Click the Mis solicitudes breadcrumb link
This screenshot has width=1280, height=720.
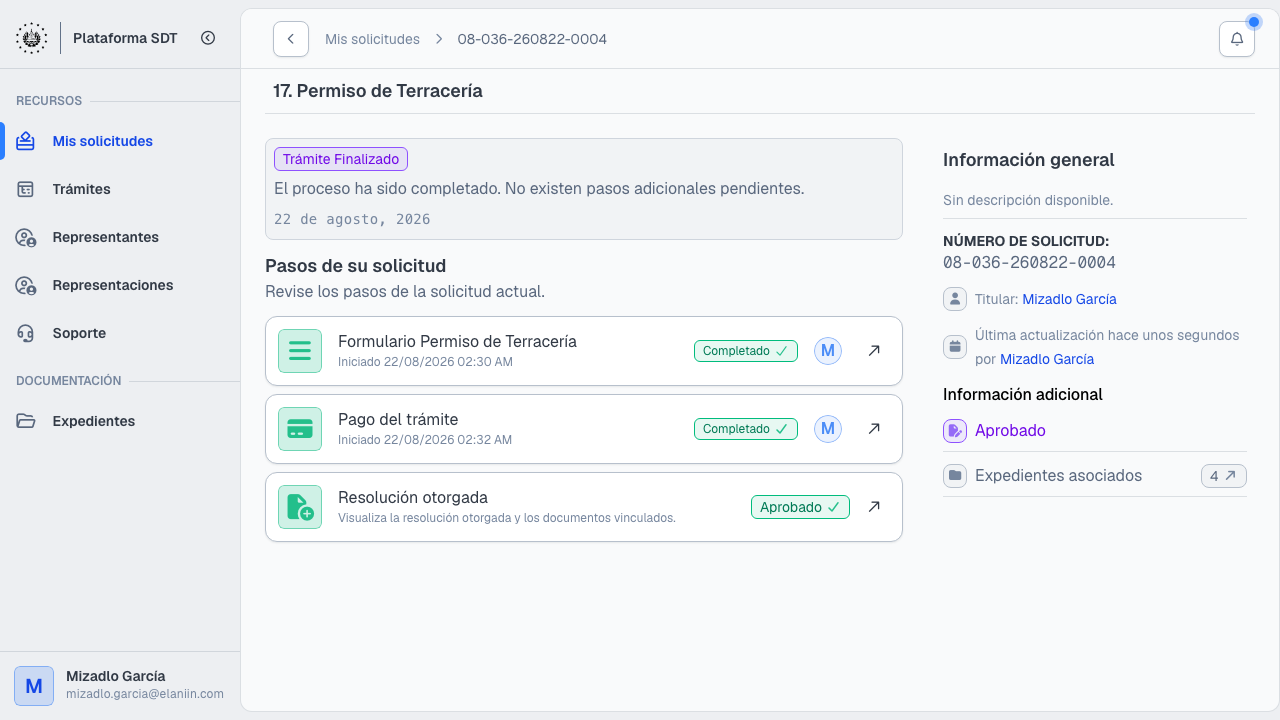(x=372, y=39)
